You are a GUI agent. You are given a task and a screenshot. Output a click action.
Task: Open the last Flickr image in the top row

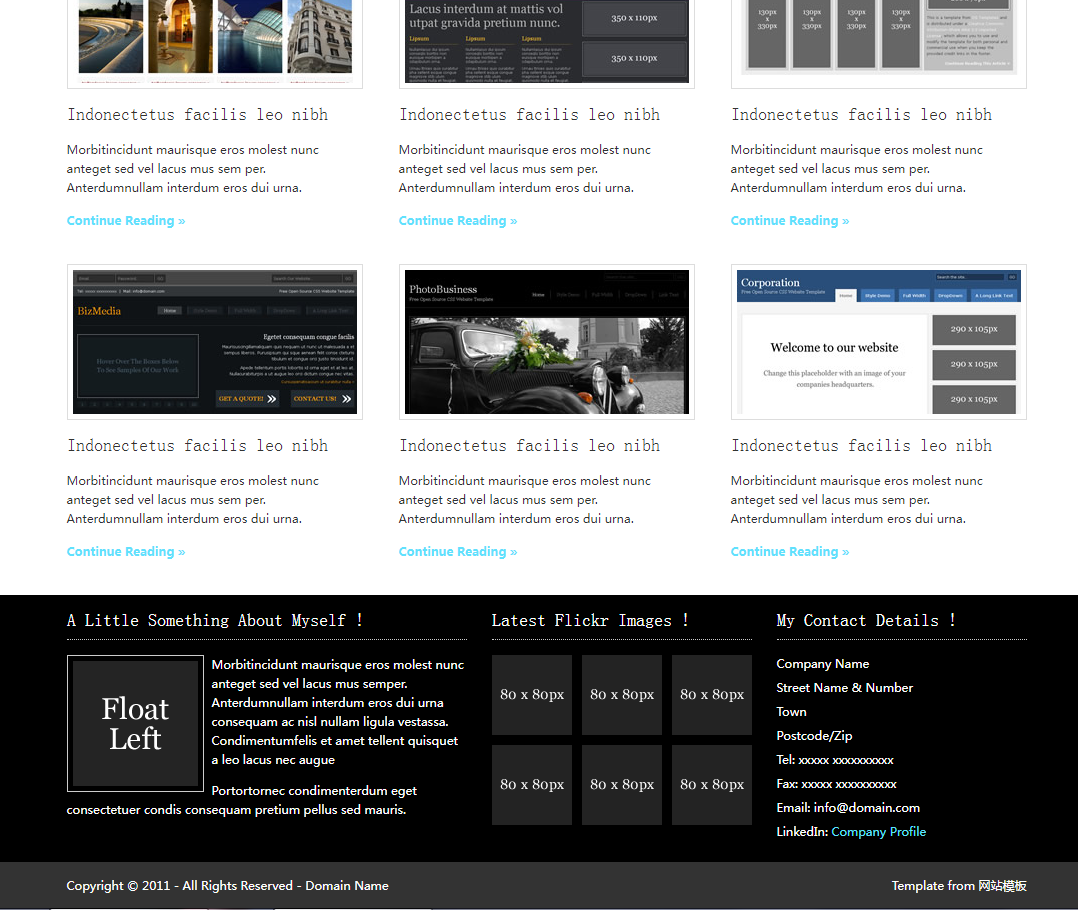(712, 695)
